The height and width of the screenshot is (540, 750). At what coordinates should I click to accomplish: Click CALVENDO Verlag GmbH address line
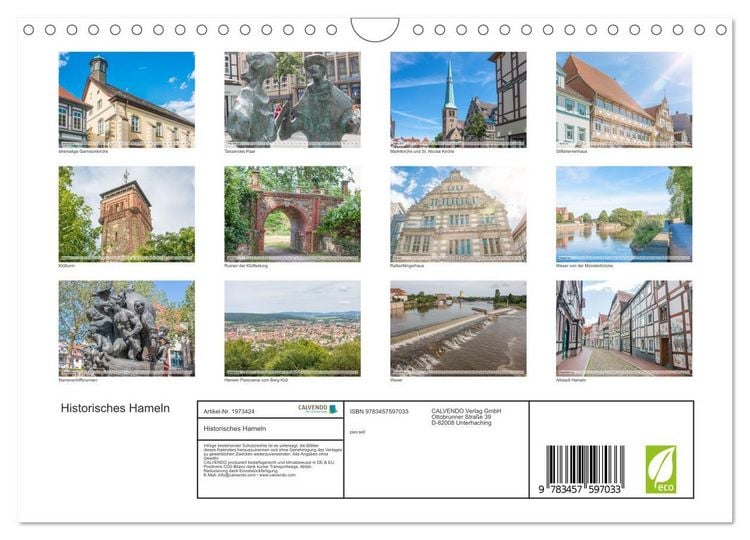pyautogui.click(x=466, y=411)
